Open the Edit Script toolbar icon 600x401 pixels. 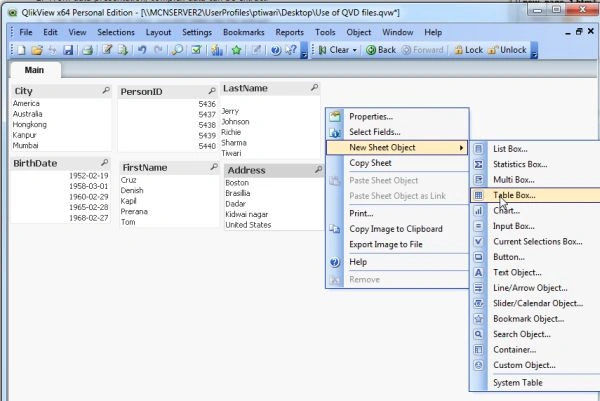tap(107, 50)
